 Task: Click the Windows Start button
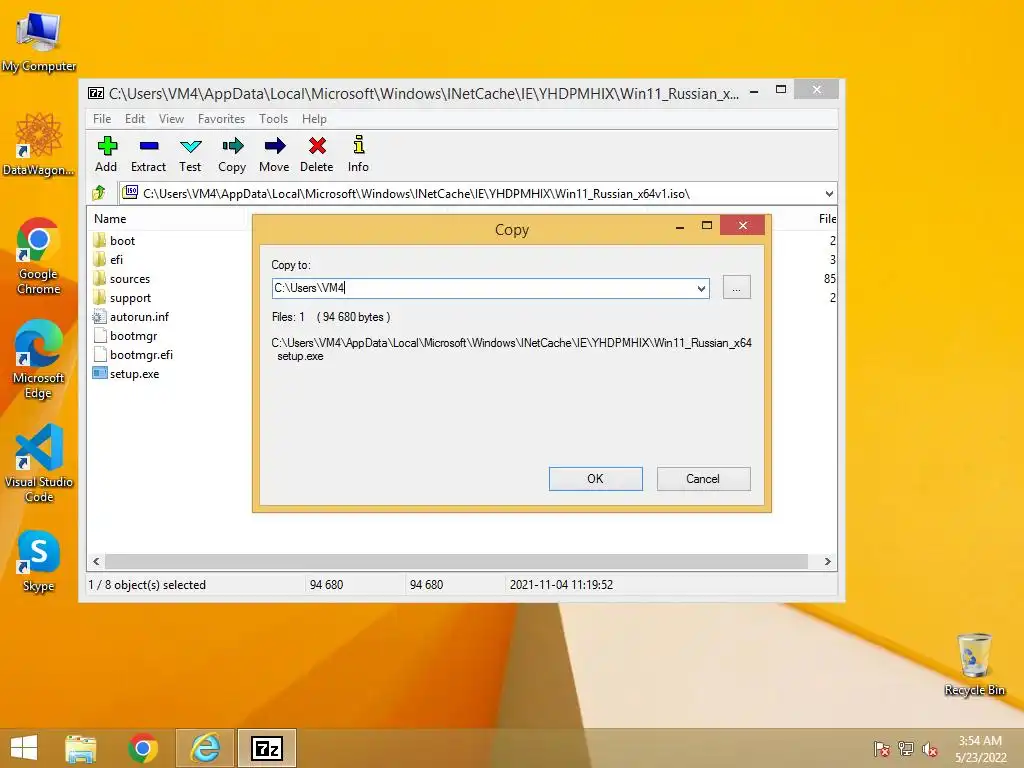pos(24,748)
